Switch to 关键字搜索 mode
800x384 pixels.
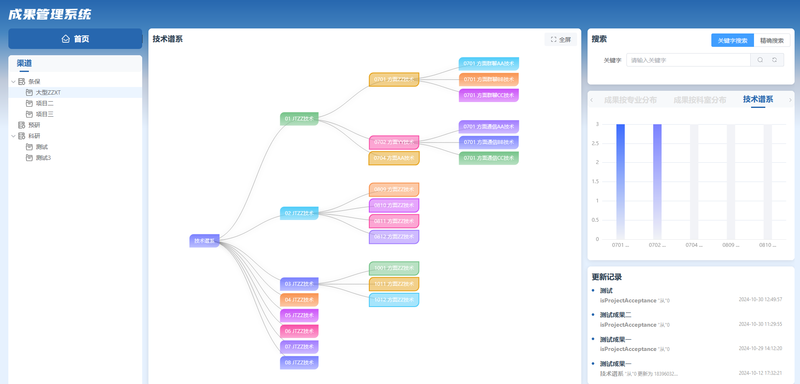tap(732, 41)
